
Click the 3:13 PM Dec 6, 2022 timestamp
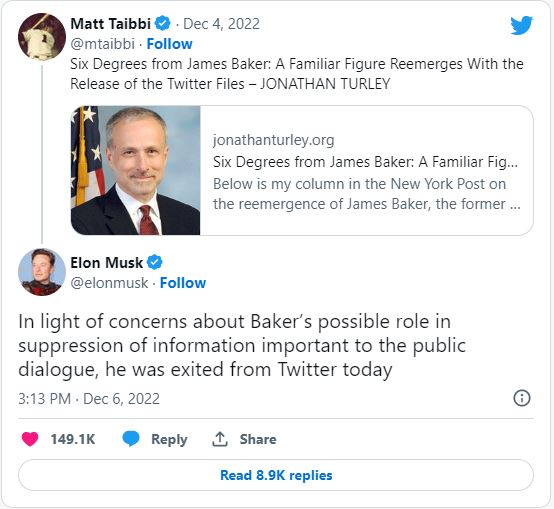pos(89,399)
